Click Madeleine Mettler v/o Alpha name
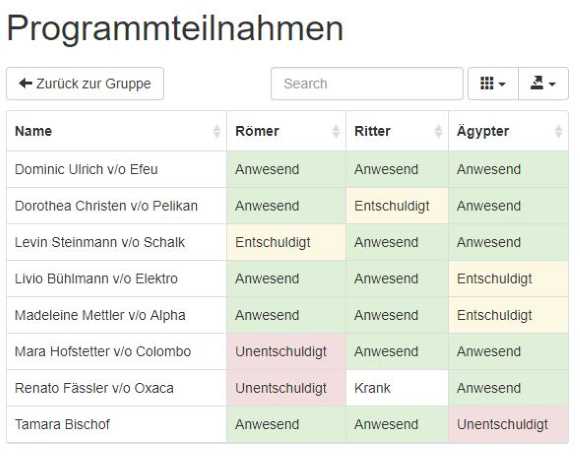Screen dimensions: 580x460 (x=100, y=315)
